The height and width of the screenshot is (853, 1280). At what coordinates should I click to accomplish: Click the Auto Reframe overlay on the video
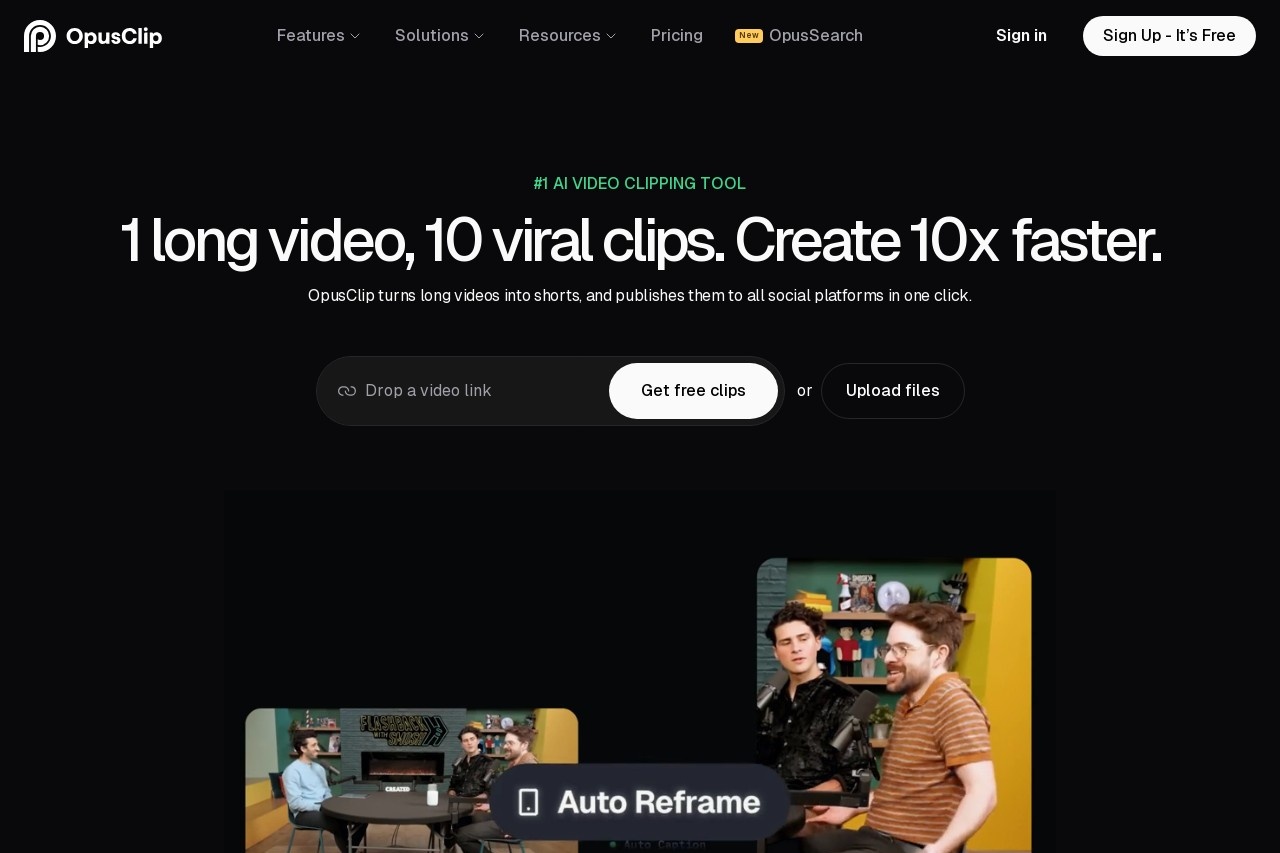(x=640, y=801)
